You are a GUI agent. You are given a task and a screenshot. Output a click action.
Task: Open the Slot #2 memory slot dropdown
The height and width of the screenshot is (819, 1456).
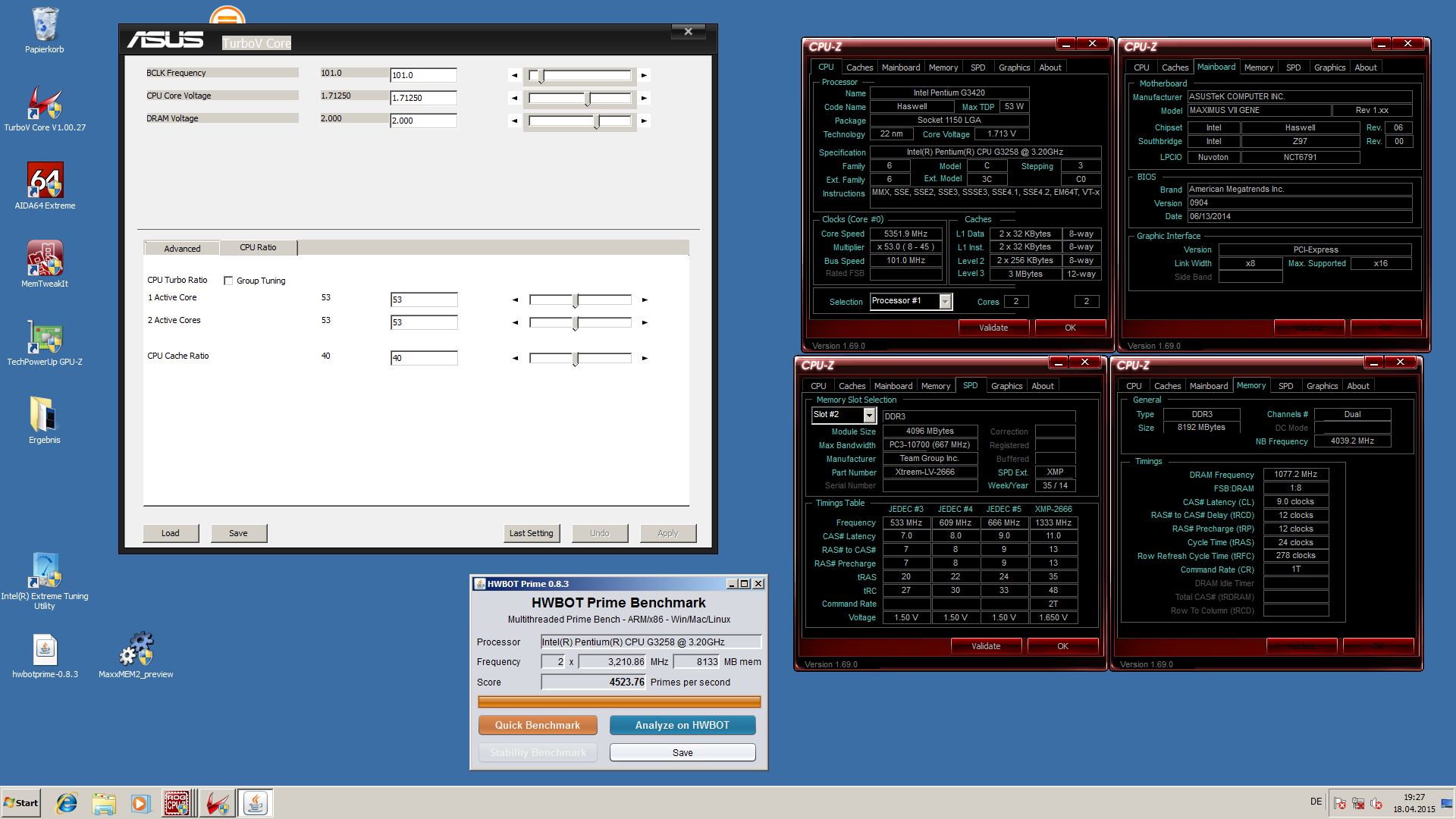point(869,416)
